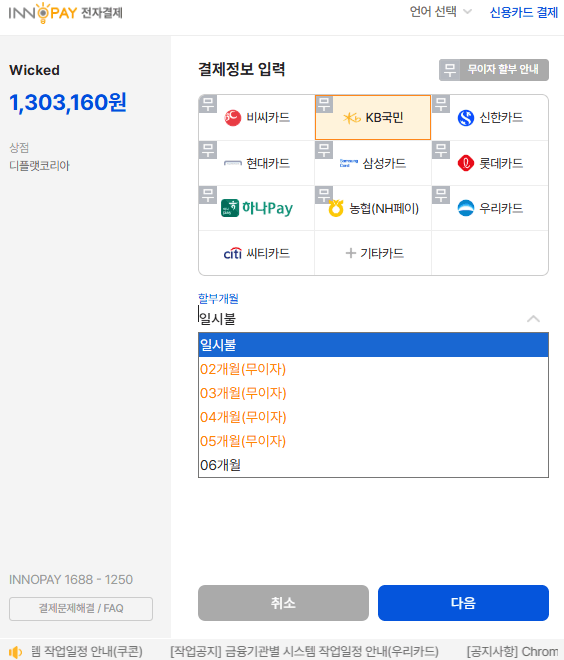Click the 신용카드 결제 header link
Screen dimensions: 564x660
coord(524,13)
